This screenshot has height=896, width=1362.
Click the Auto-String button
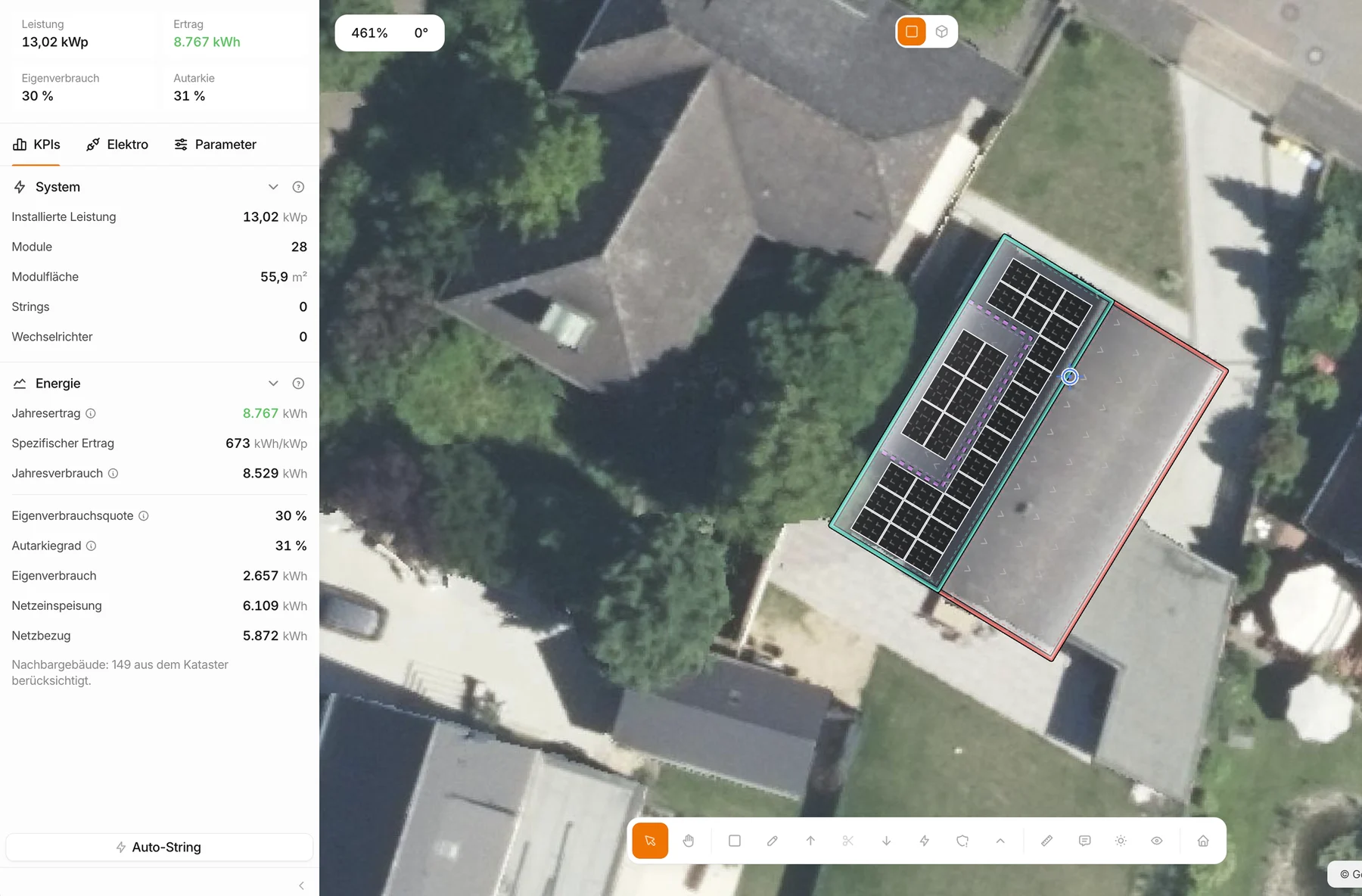click(x=159, y=847)
